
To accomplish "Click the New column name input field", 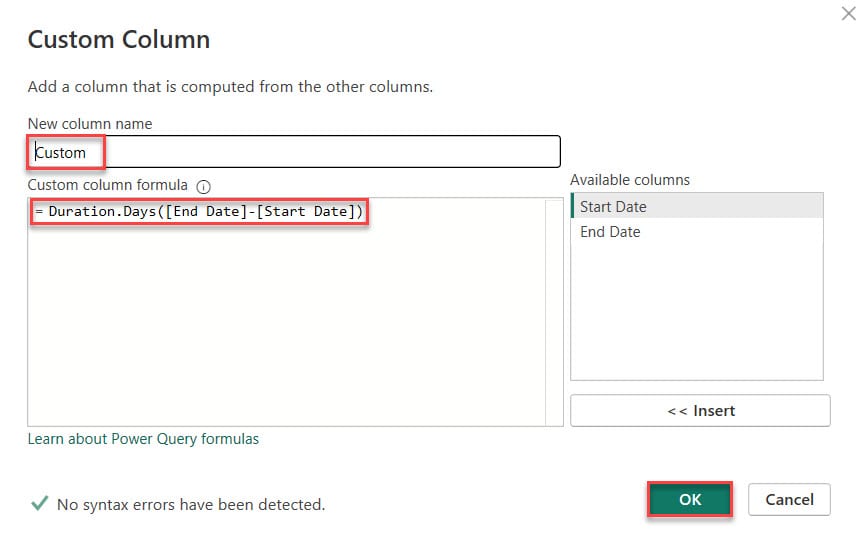I will tap(294, 151).
